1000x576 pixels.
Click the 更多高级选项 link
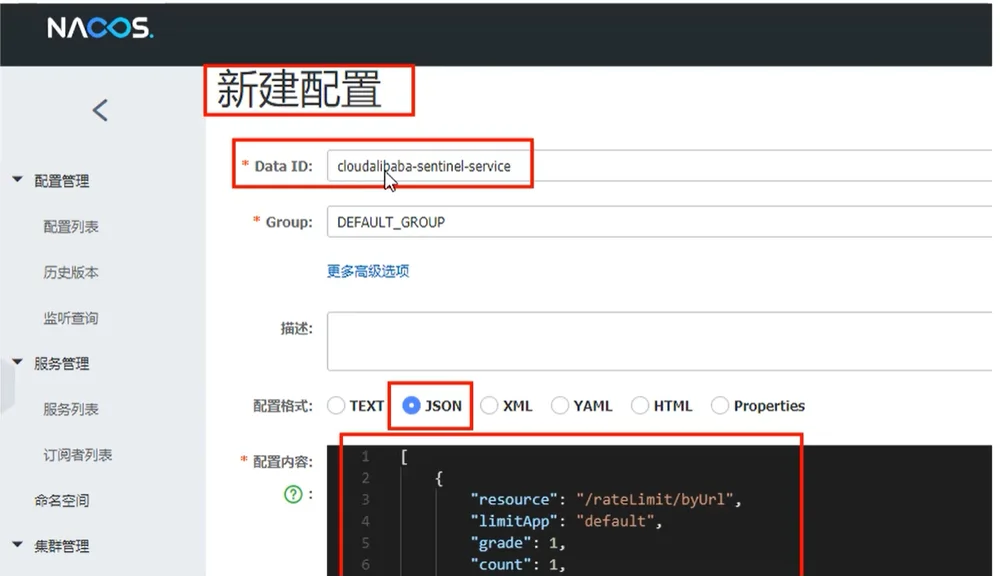pyautogui.click(x=368, y=271)
